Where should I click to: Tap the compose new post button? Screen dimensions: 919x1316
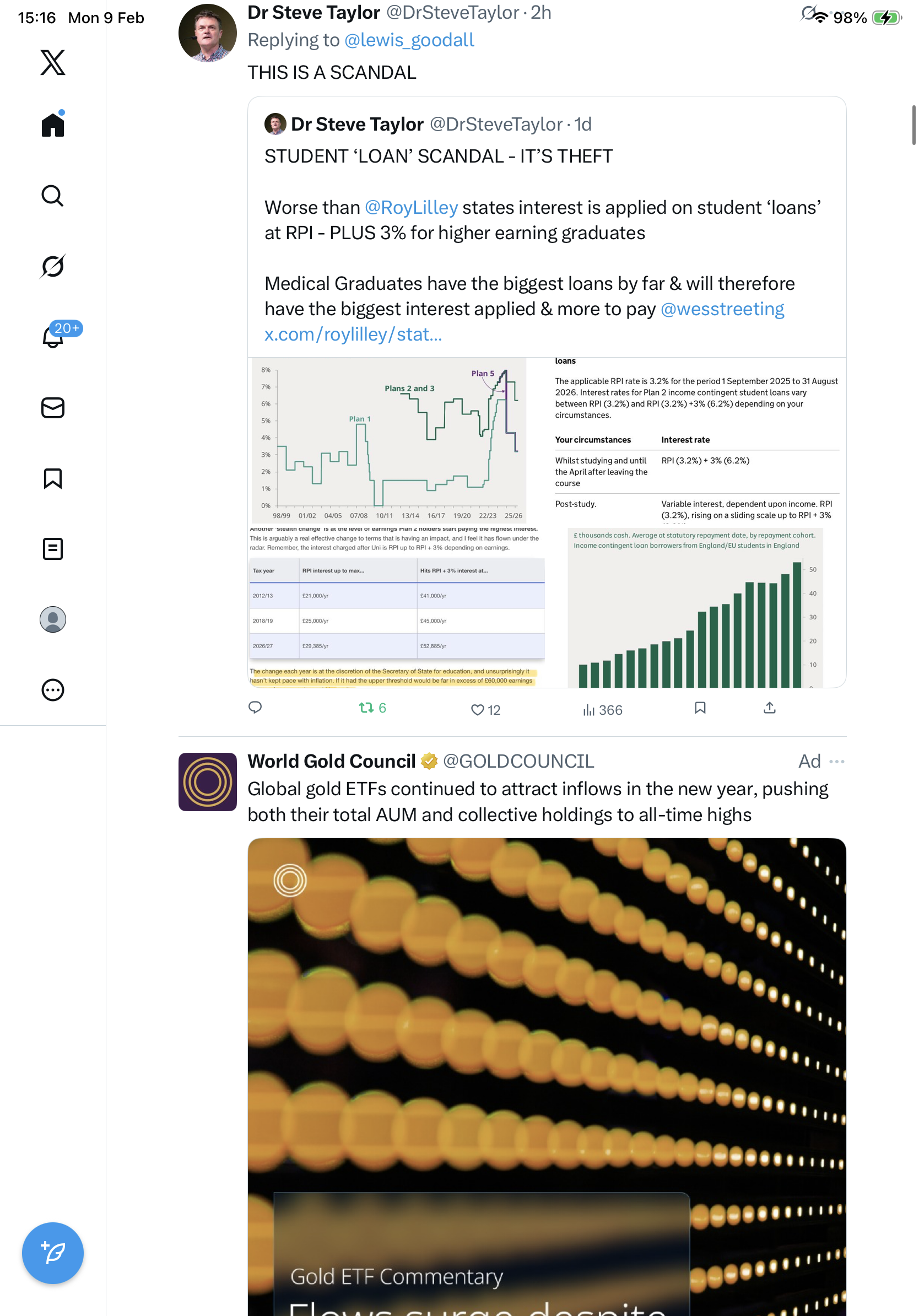53,1253
